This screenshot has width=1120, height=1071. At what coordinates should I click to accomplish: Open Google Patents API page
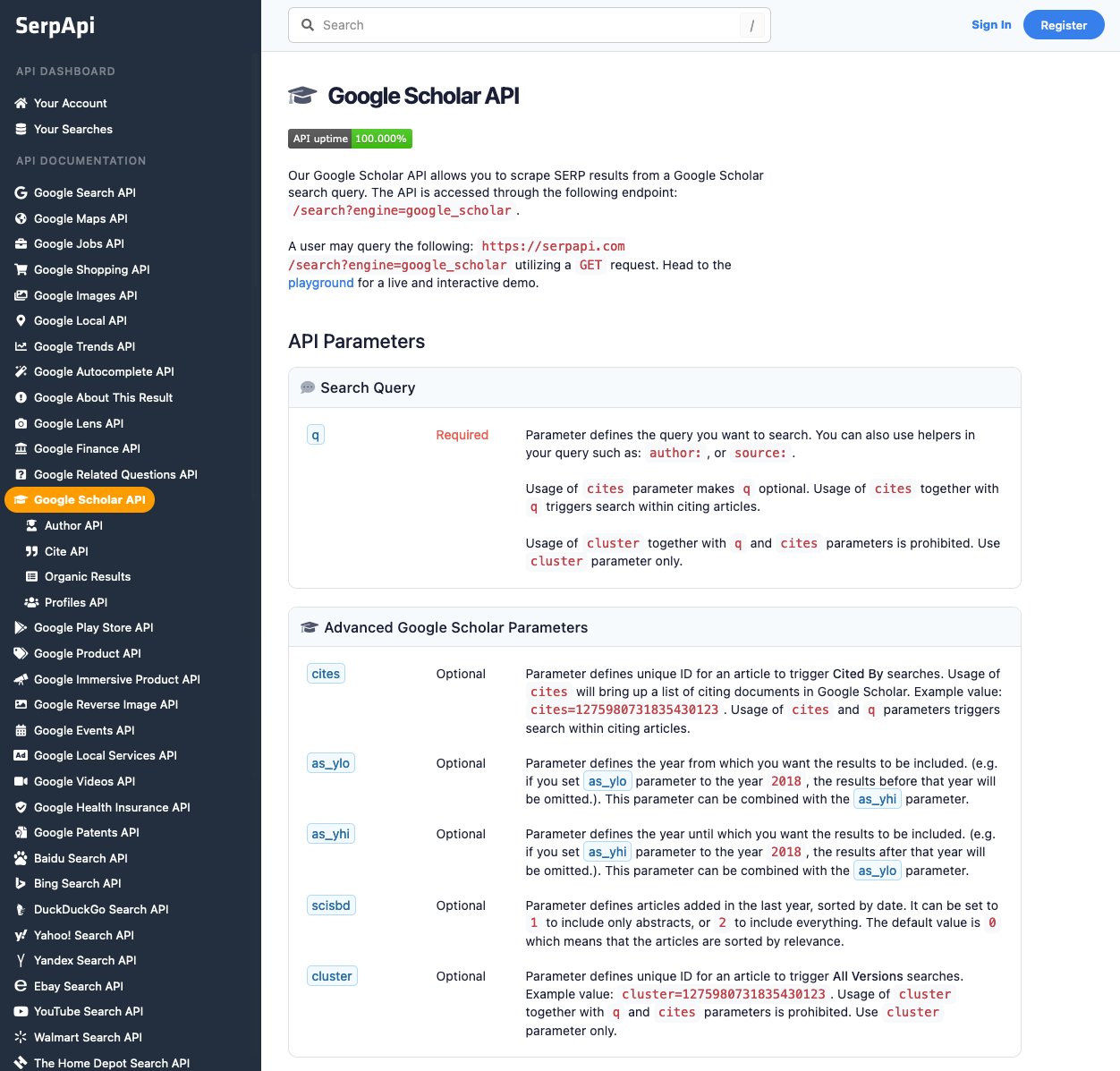87,832
